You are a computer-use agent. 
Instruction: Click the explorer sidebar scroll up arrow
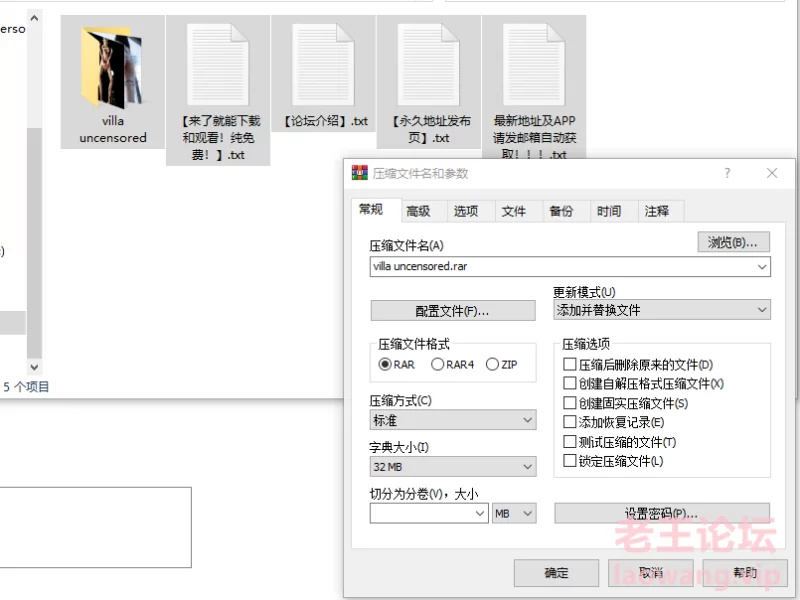[34, 18]
